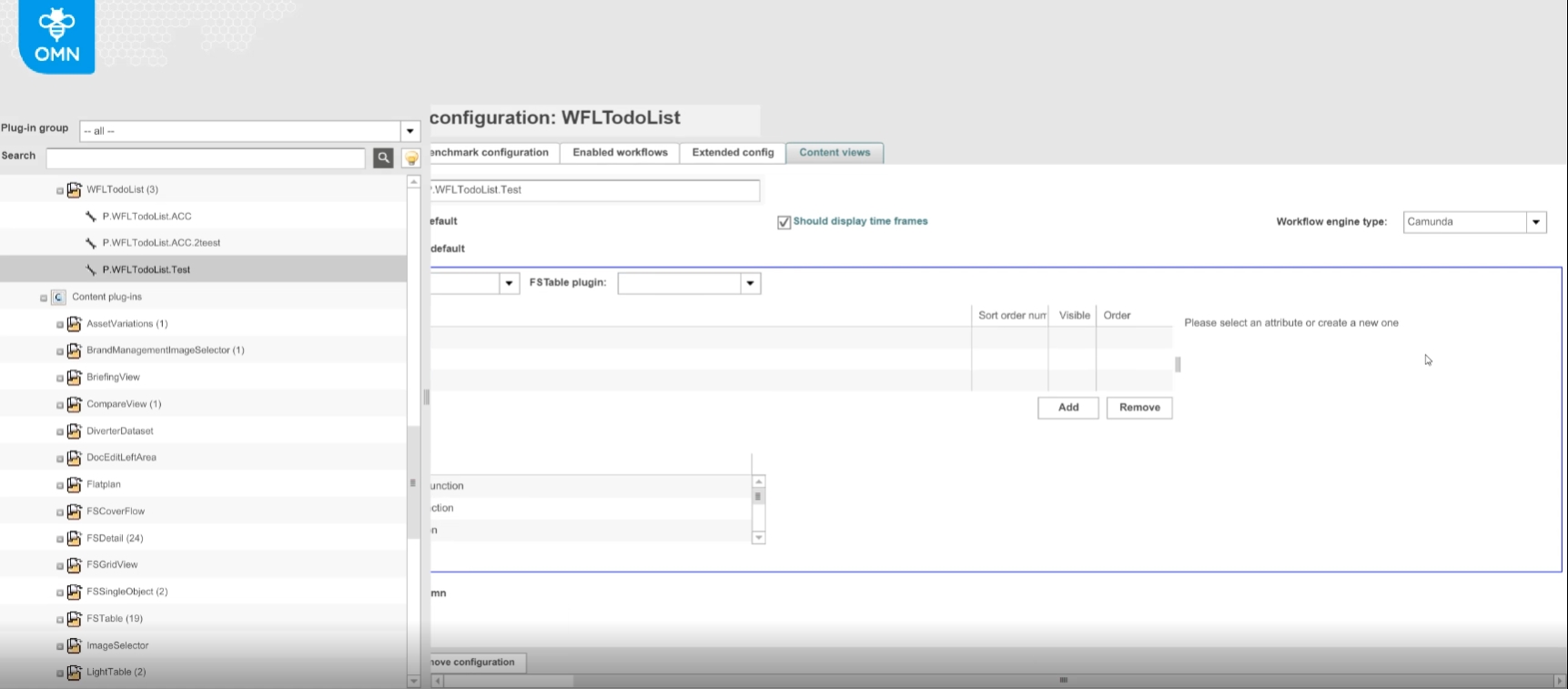Click the Content plug-ins category icon
1568x689 pixels.
tap(58, 298)
